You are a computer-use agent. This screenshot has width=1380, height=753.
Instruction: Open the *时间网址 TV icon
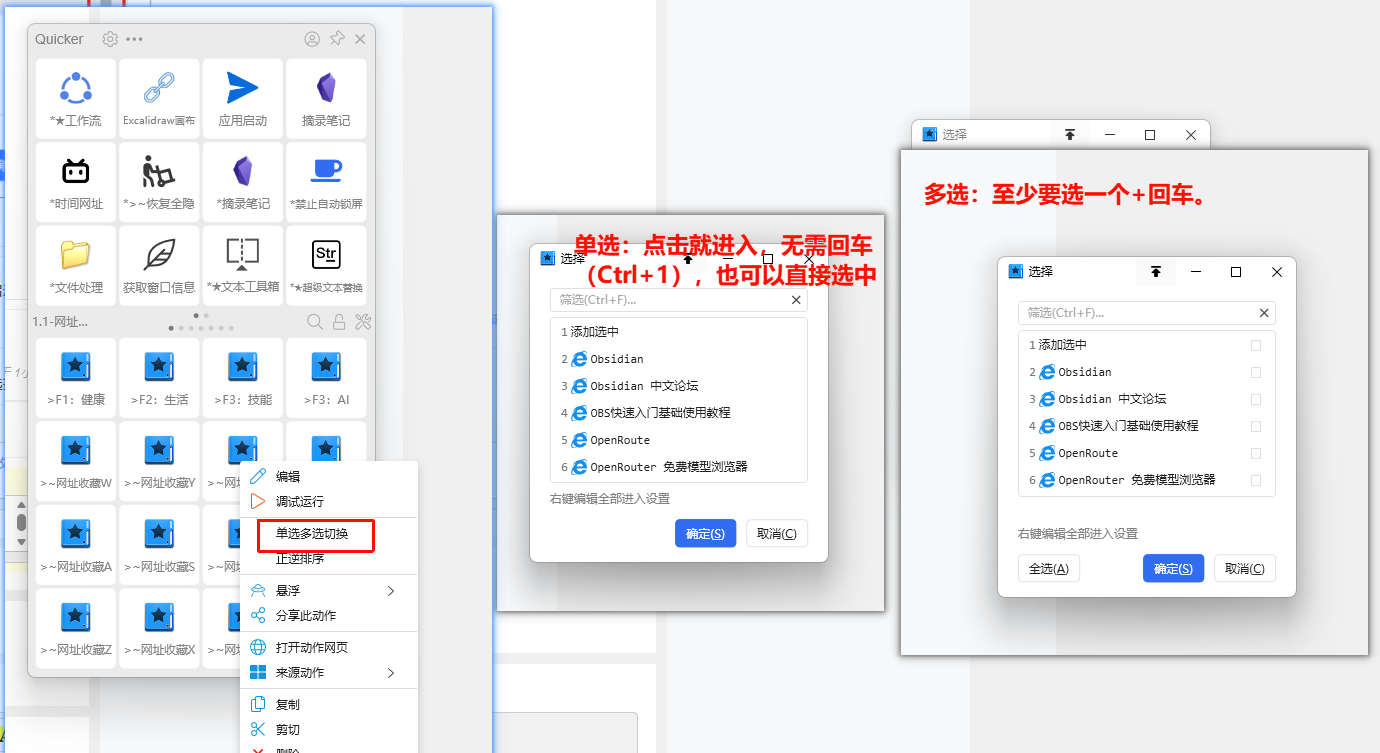coord(76,172)
